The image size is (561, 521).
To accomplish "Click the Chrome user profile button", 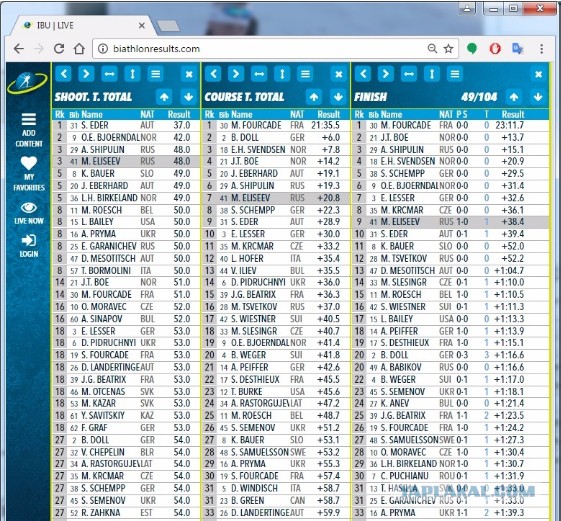I will pyautogui.click(x=467, y=8).
